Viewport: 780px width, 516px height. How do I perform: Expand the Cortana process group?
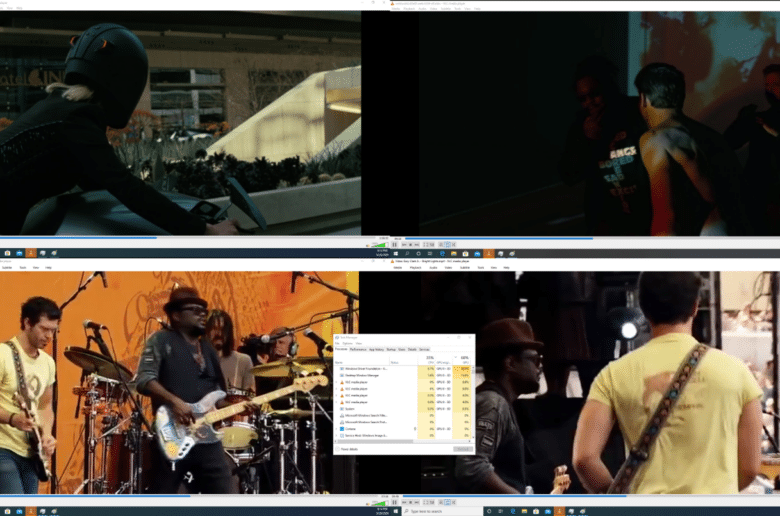[x=336, y=429]
